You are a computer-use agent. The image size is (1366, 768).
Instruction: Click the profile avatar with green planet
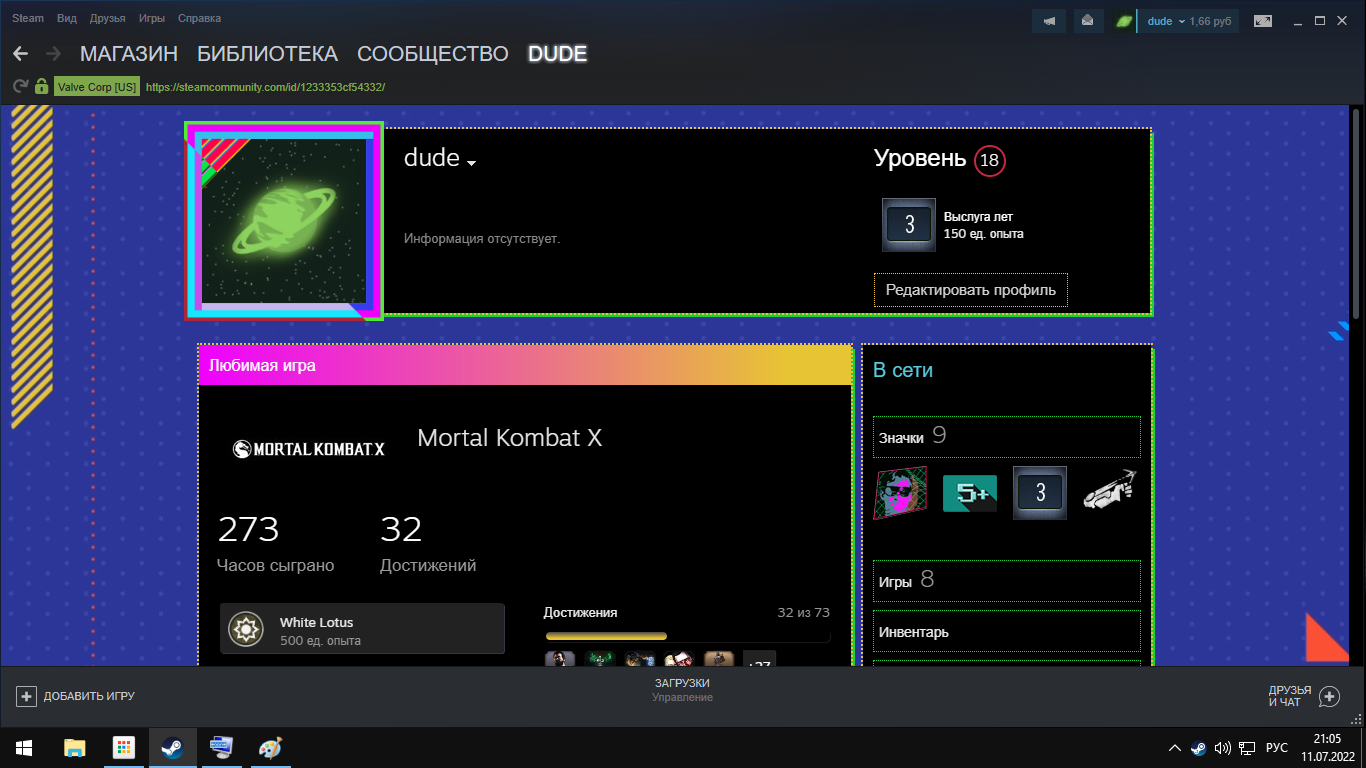(283, 221)
